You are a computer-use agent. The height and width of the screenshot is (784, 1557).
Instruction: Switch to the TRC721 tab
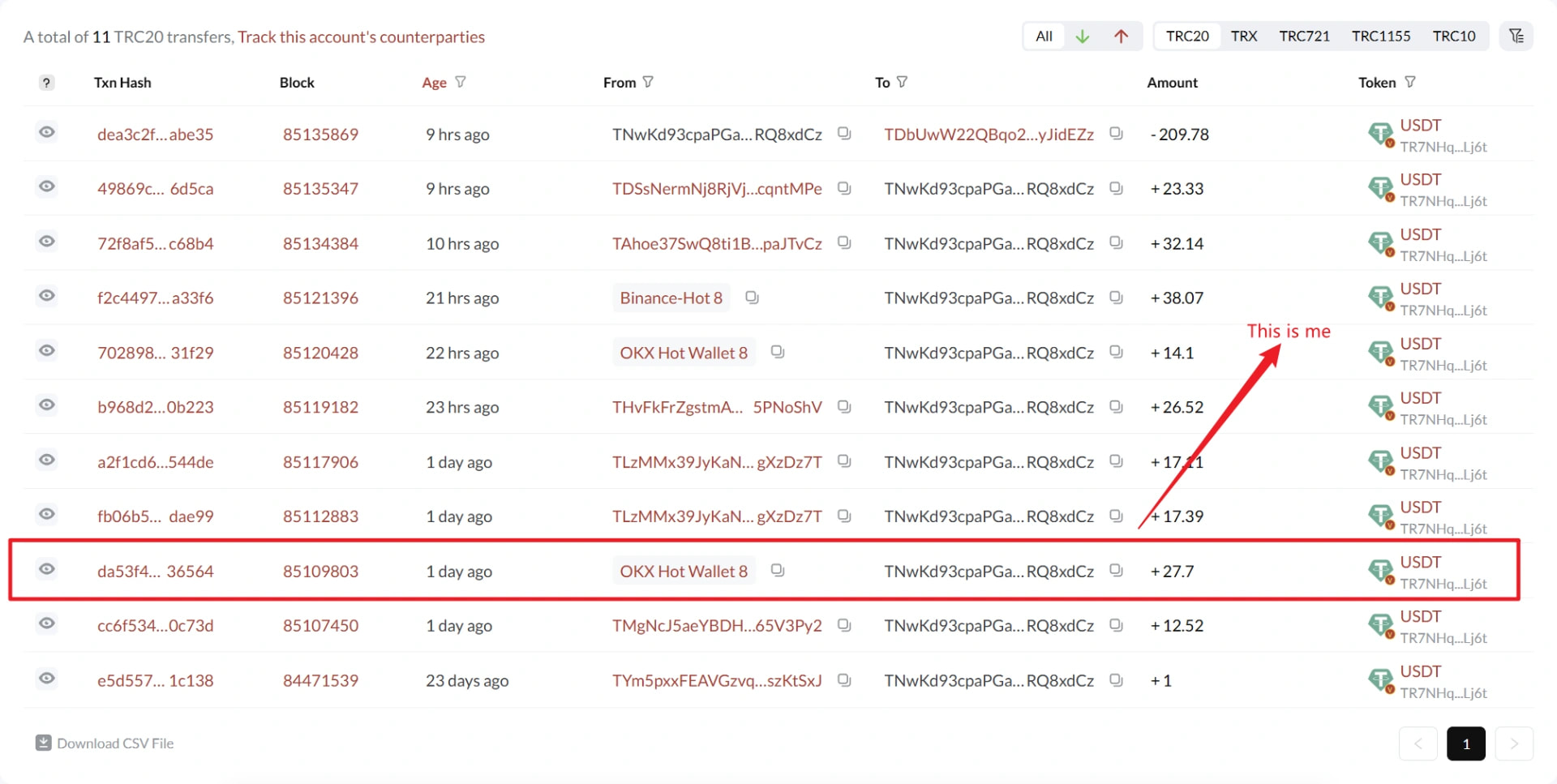pos(1304,36)
